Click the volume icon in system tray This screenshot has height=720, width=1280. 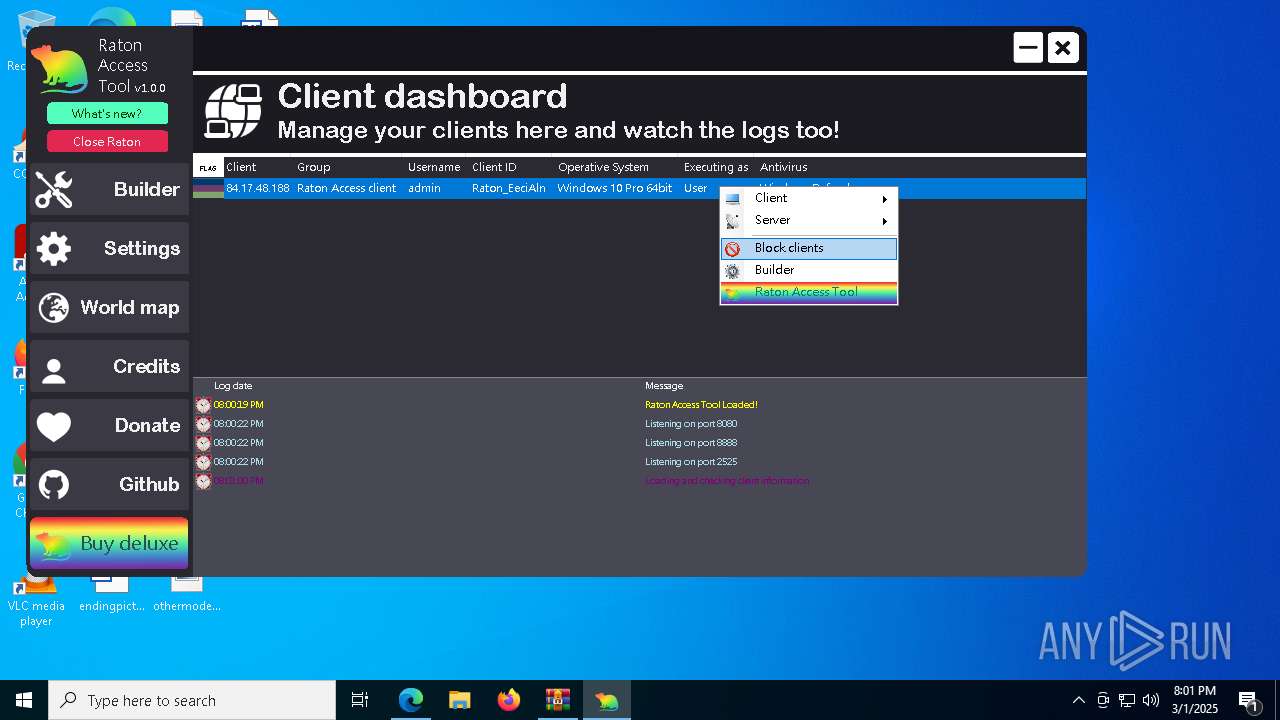coord(1151,700)
